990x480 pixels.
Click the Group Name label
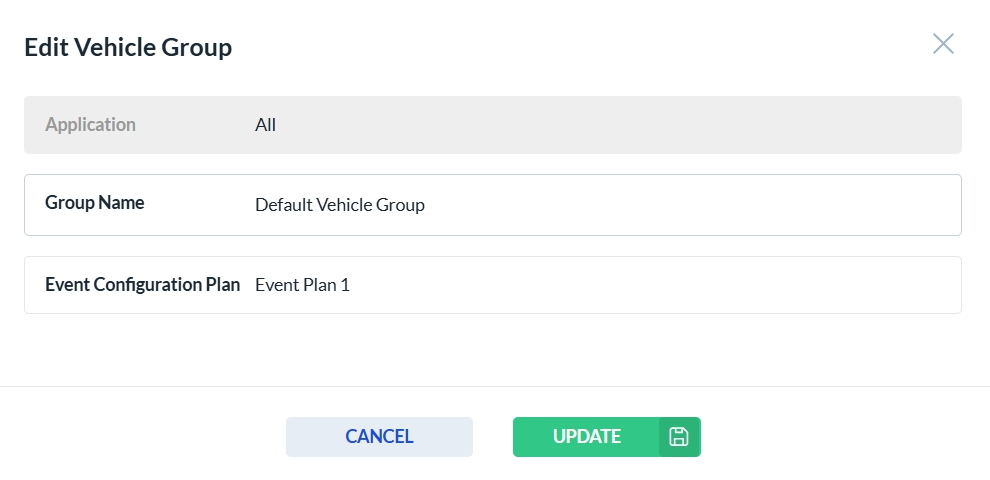click(x=95, y=203)
